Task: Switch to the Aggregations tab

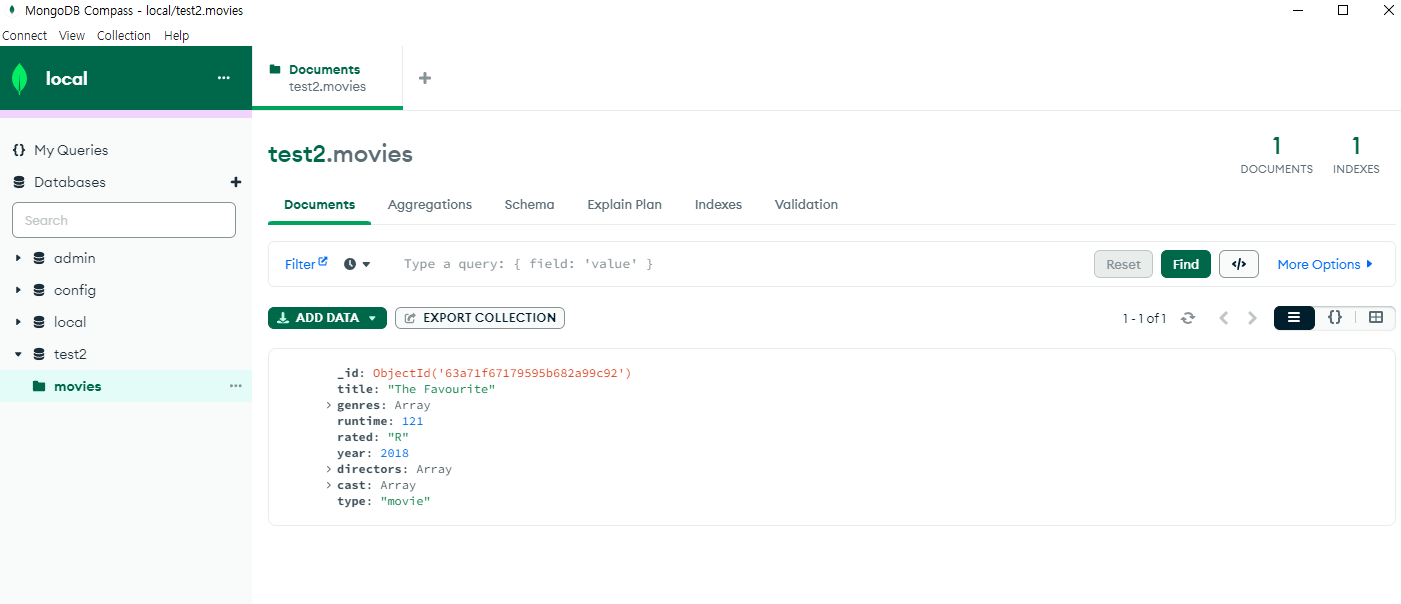Action: pos(430,204)
